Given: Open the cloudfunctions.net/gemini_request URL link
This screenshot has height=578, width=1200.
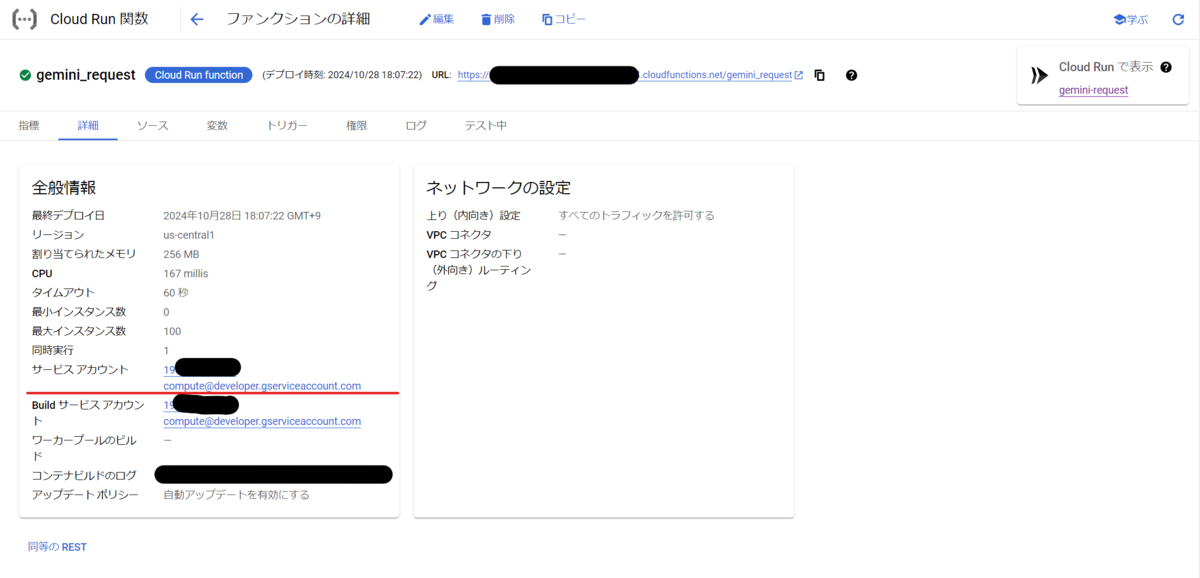Looking at the screenshot, I should 716,75.
